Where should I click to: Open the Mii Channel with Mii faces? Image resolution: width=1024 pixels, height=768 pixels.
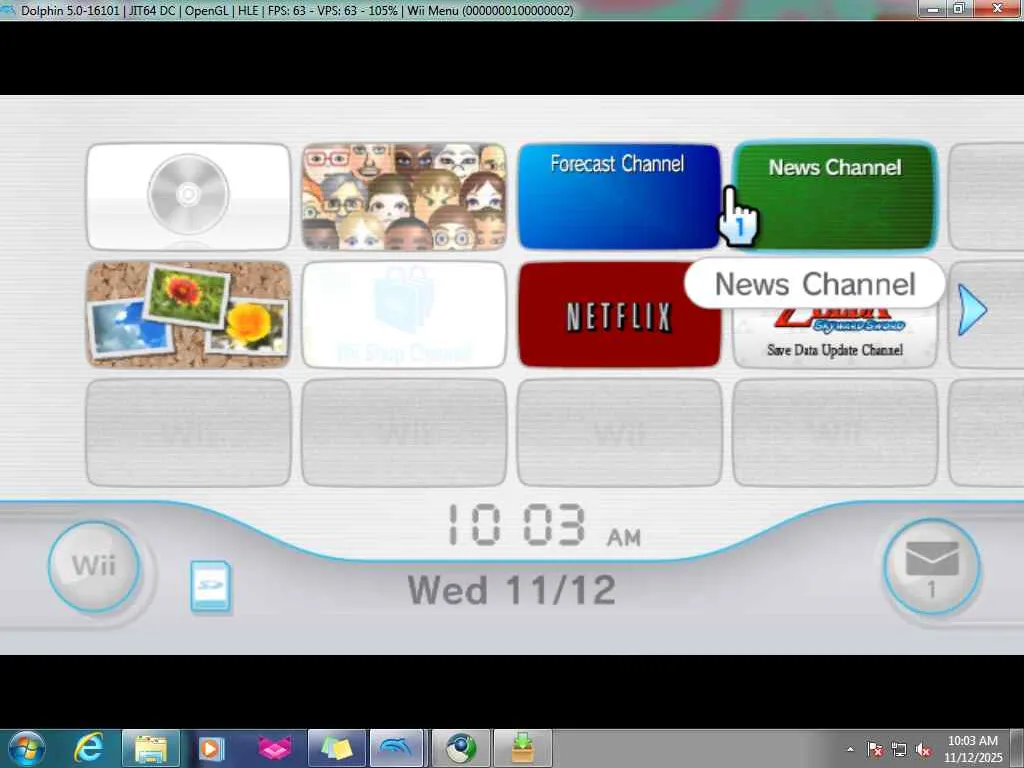(x=404, y=197)
